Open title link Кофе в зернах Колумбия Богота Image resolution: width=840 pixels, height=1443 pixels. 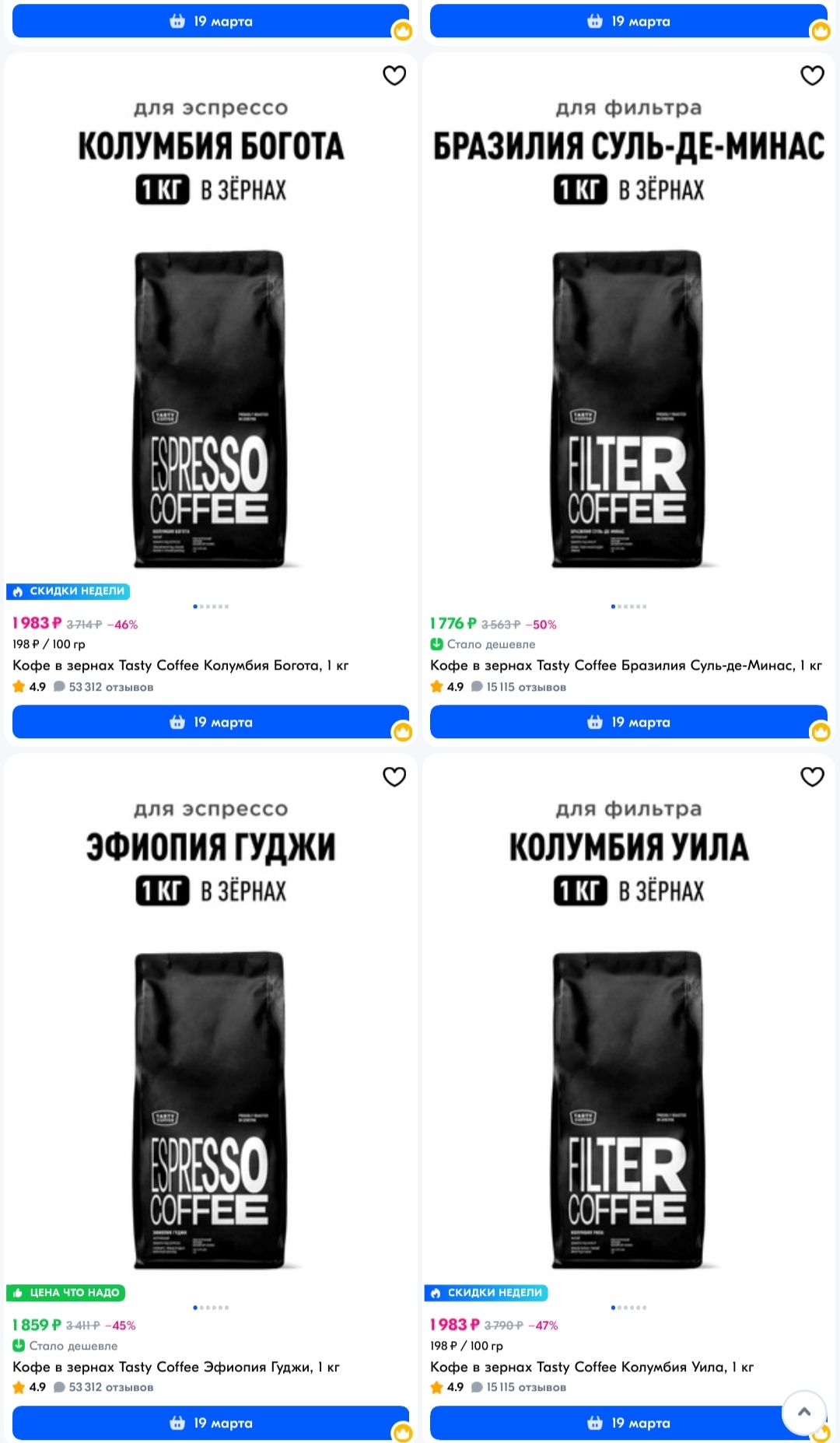click(180, 665)
